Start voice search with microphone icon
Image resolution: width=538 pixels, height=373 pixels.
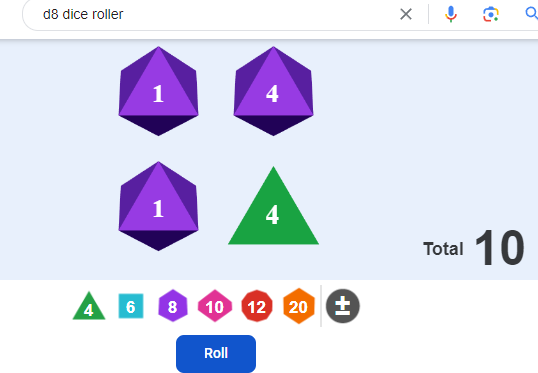[451, 14]
